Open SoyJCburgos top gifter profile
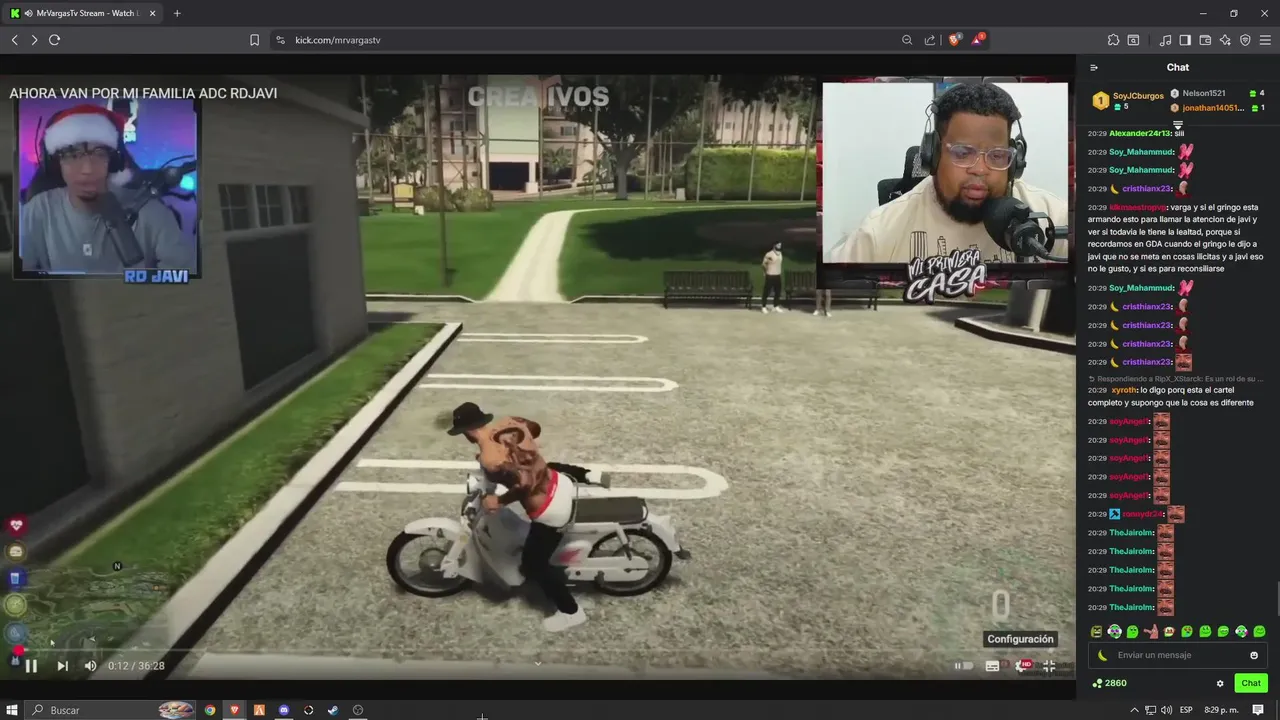 (x=1138, y=96)
